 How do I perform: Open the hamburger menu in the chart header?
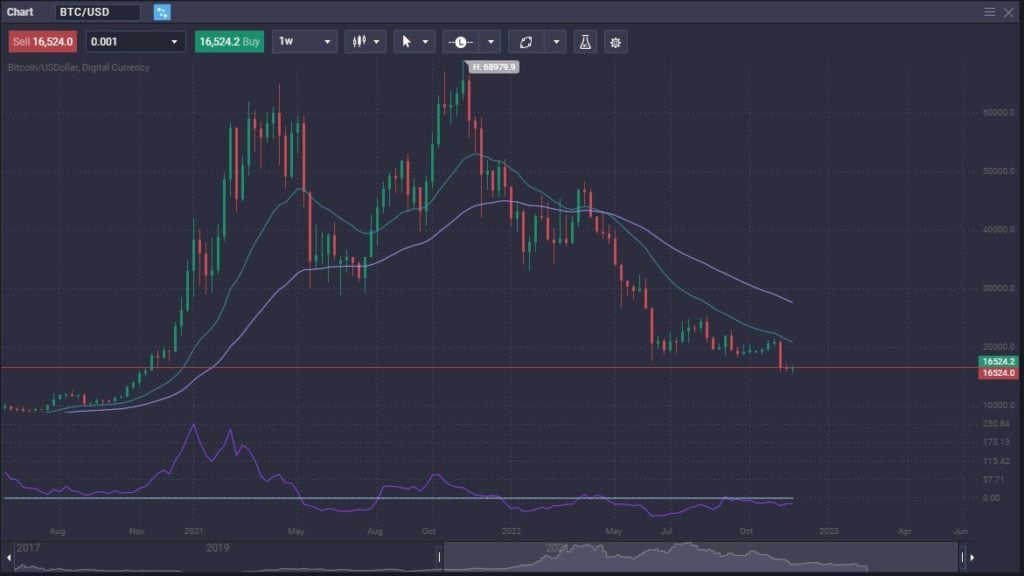989,12
